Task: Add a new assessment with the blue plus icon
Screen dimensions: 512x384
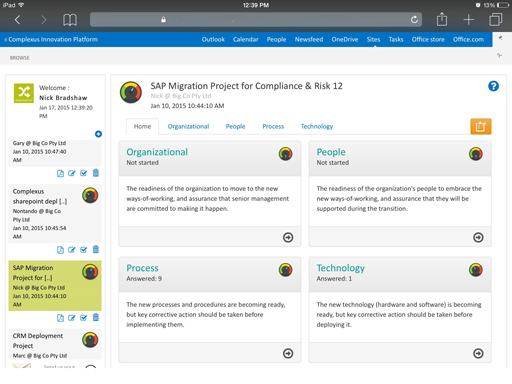Action: click(98, 134)
